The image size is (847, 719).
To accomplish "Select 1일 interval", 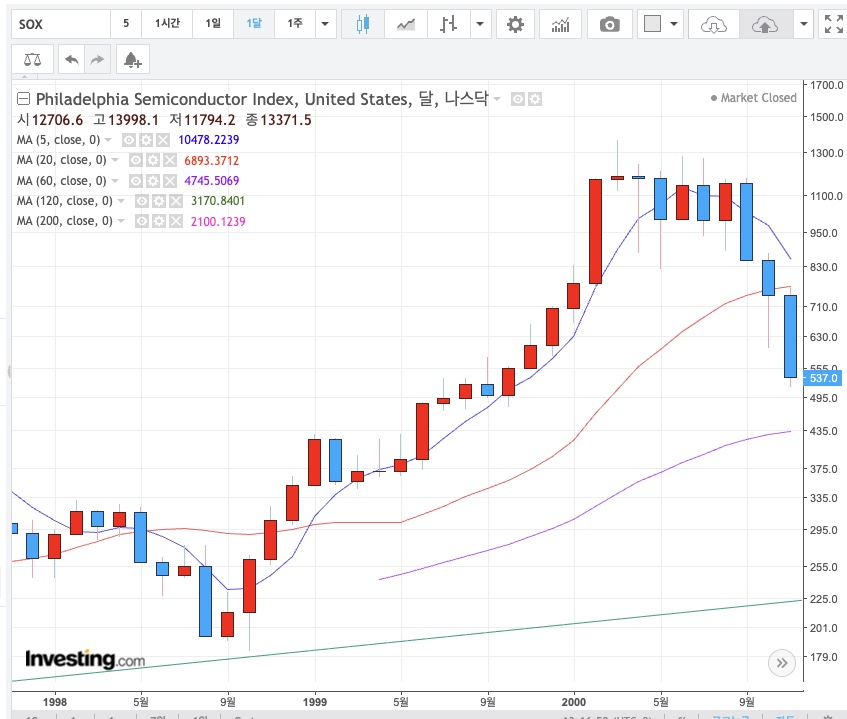I will click(213, 24).
